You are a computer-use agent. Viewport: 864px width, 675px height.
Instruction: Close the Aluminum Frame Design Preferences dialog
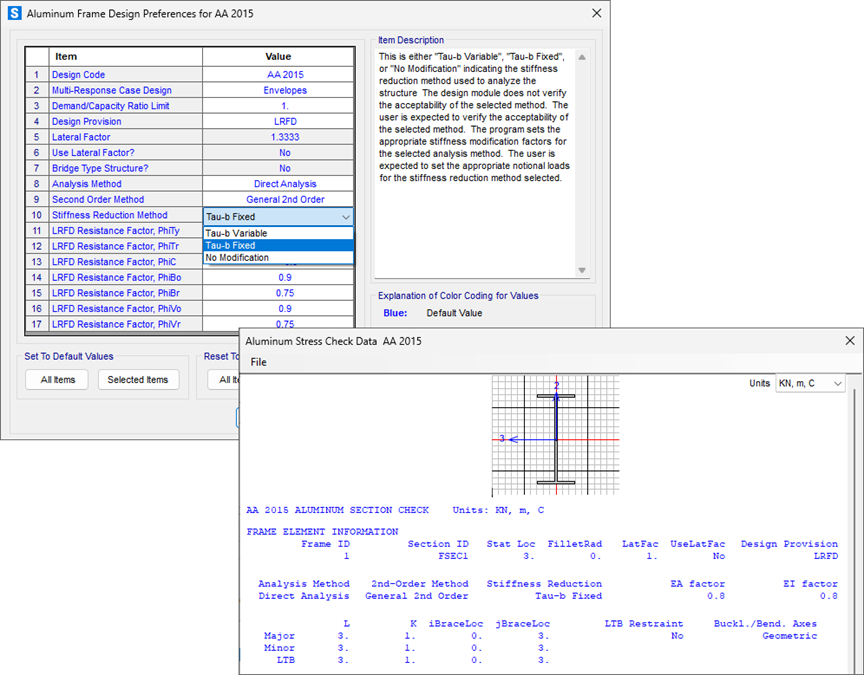(x=597, y=13)
